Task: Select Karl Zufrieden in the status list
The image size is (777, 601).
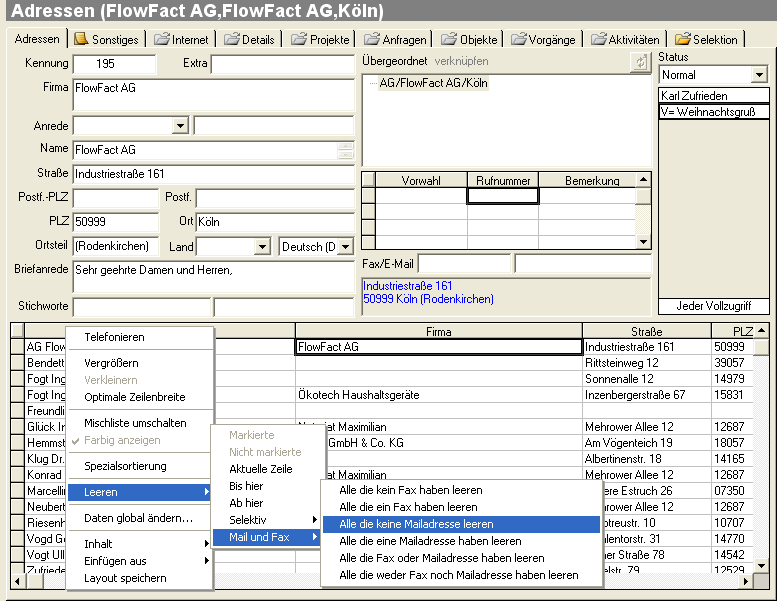Action: pyautogui.click(x=714, y=96)
